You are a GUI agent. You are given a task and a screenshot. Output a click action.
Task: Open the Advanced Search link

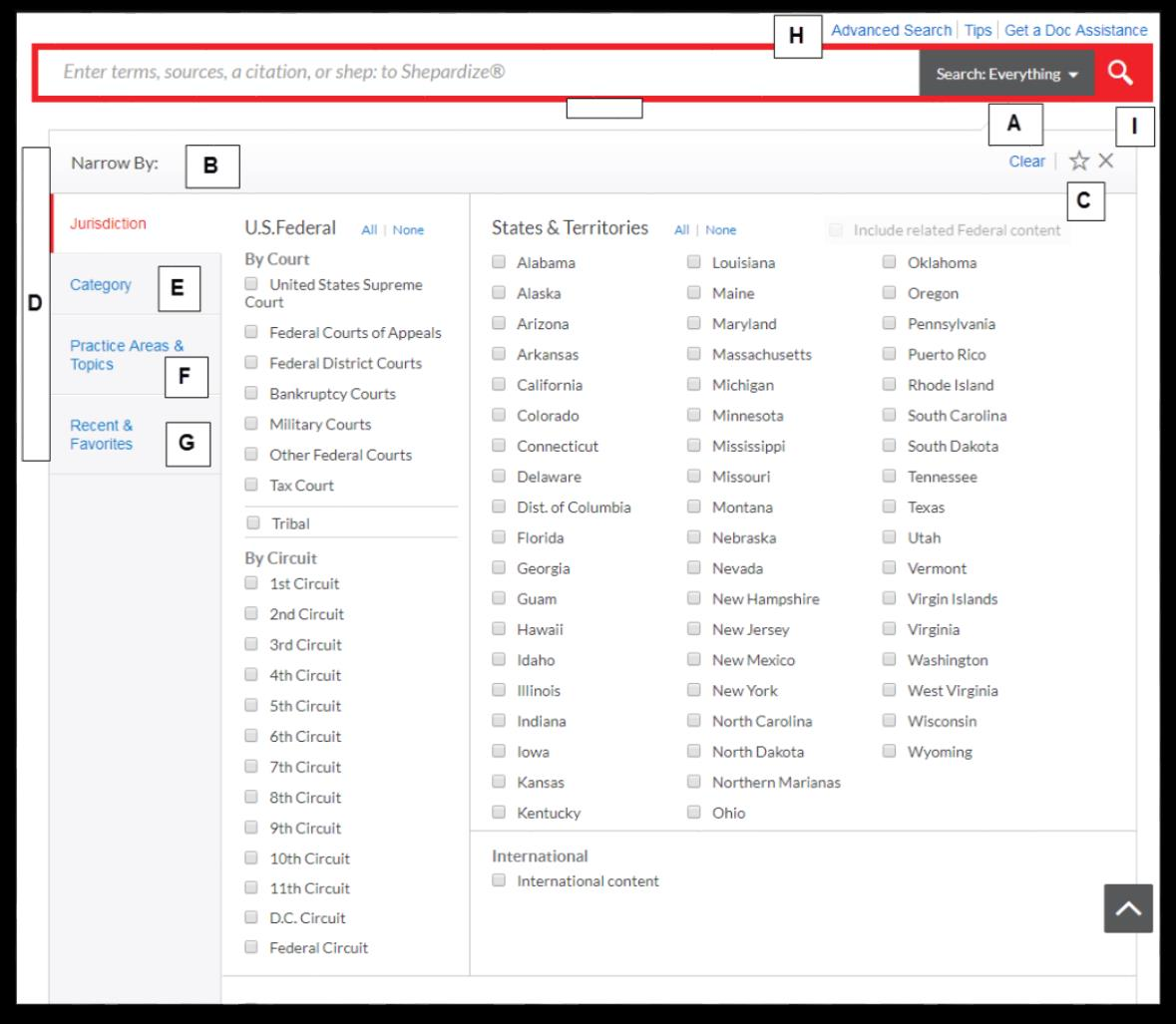point(891,30)
